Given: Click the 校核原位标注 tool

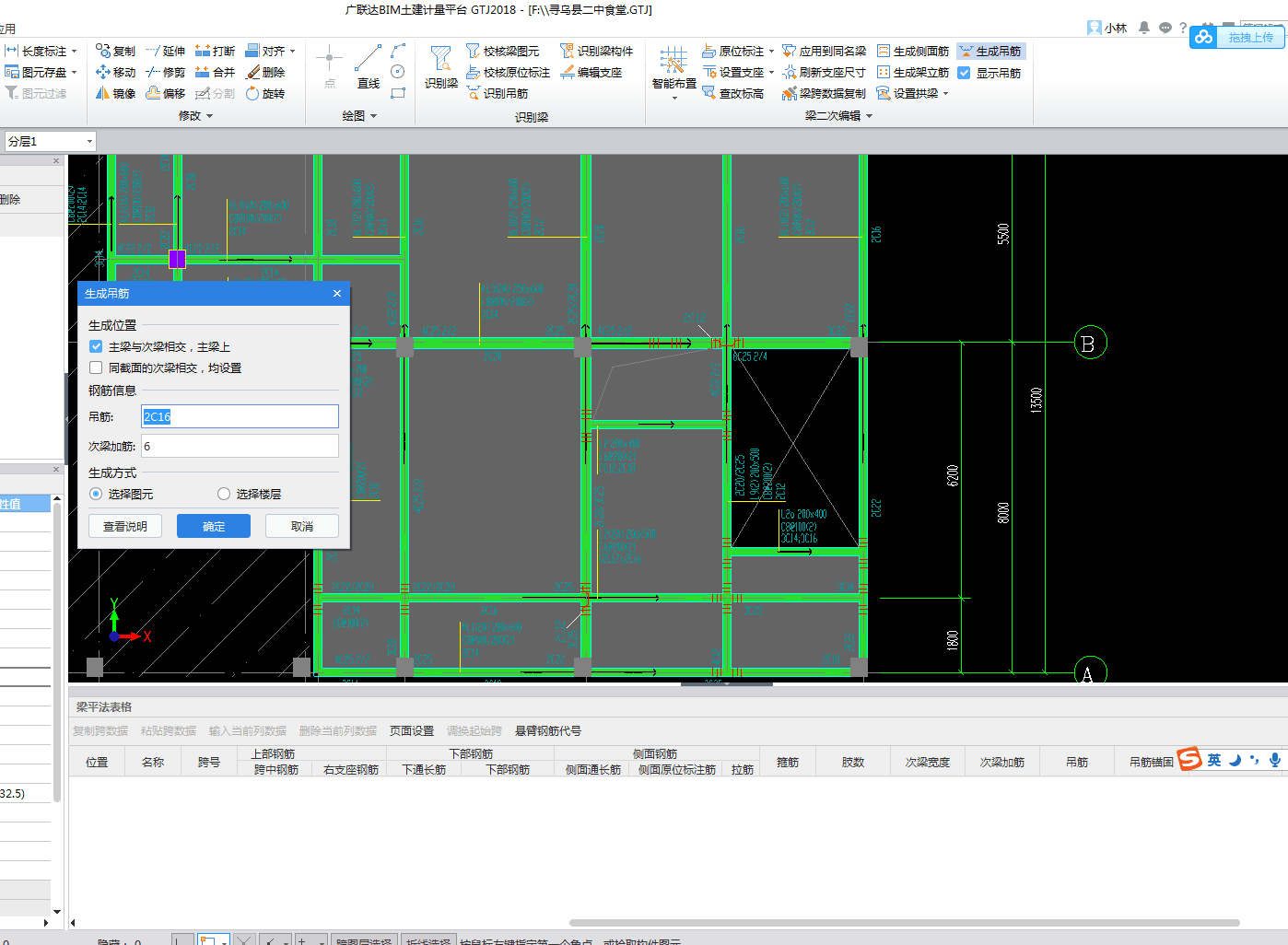Looking at the screenshot, I should point(508,72).
